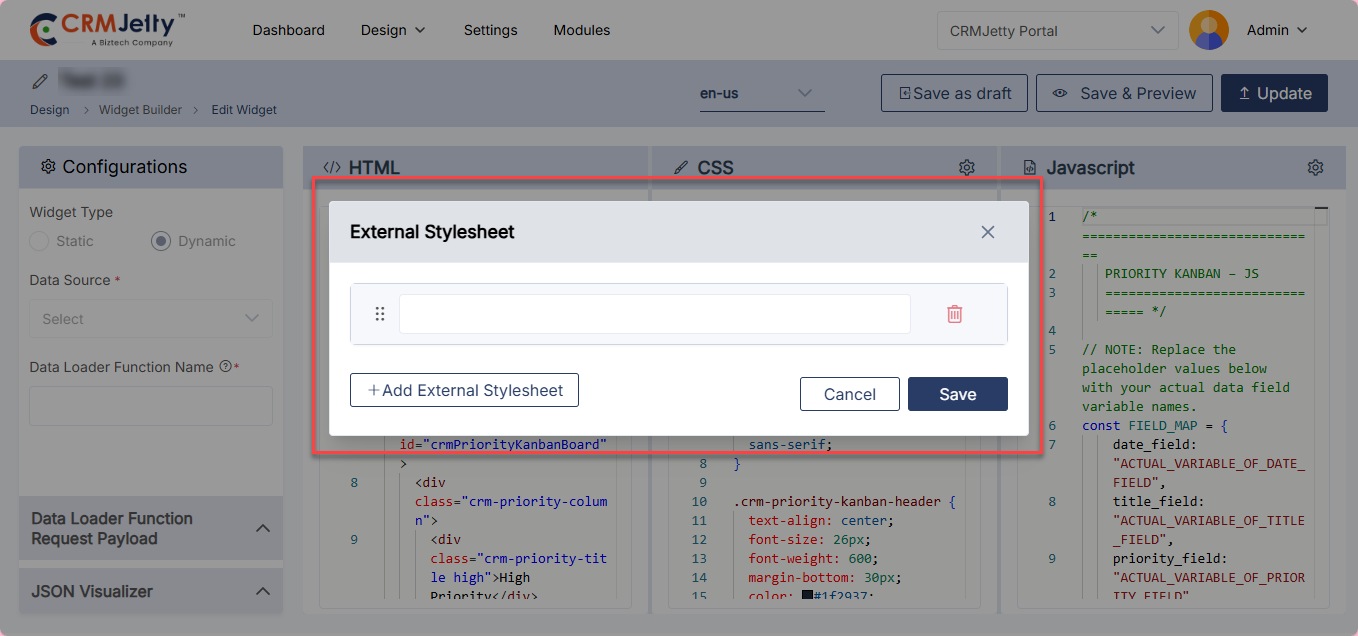Open CSS panel settings gear
Viewport: 1358px width, 636px height.
966,168
